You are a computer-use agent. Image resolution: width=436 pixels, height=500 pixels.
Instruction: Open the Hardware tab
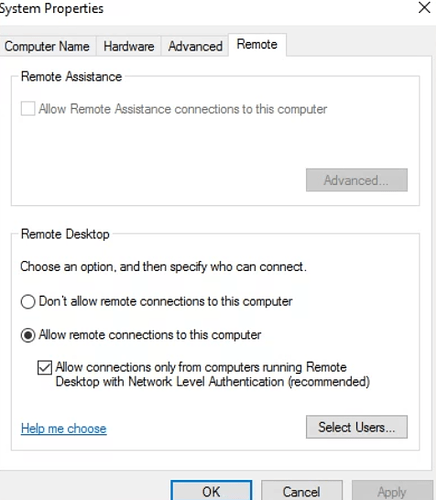129,46
